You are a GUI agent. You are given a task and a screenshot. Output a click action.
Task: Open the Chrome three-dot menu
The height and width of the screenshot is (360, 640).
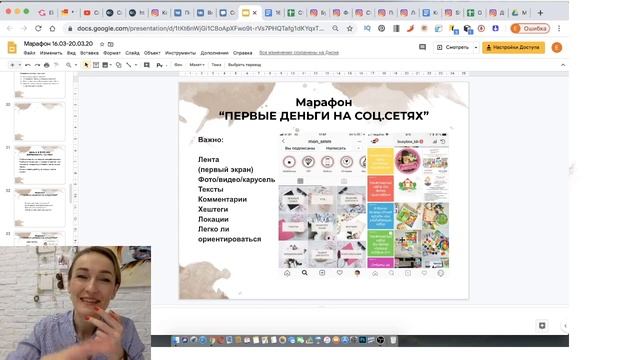click(559, 29)
